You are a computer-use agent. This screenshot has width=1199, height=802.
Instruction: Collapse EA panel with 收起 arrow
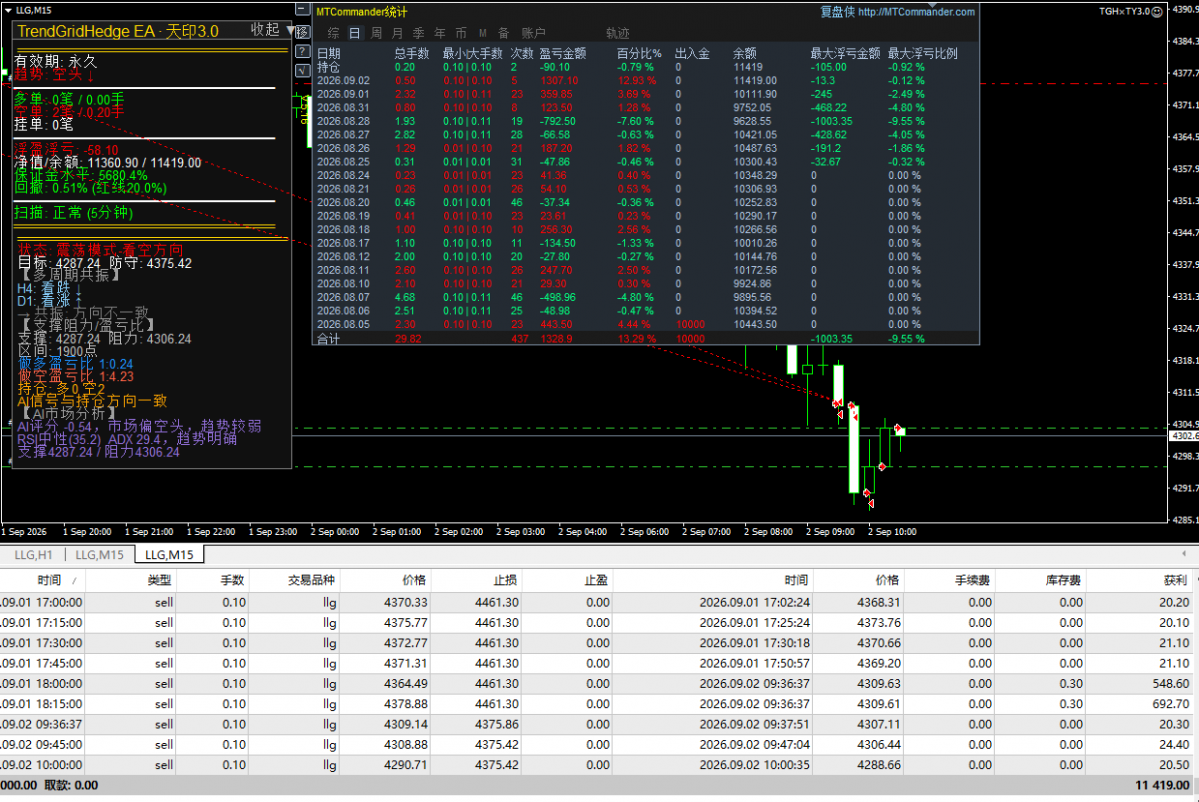pos(290,31)
